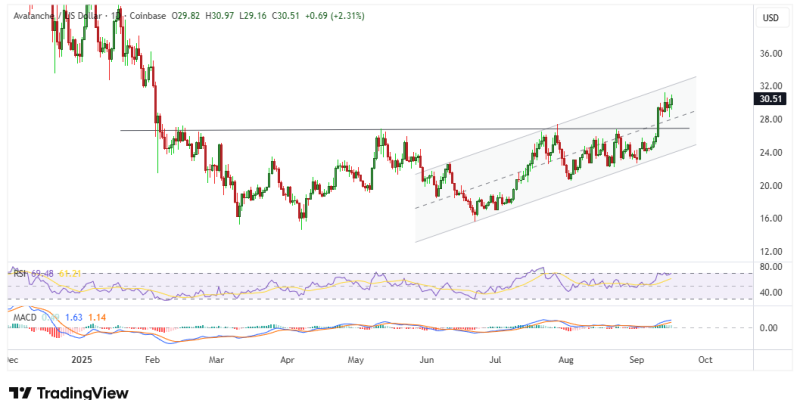Click the Apr label on the time axis
The height and width of the screenshot is (400, 800).
[x=288, y=360]
